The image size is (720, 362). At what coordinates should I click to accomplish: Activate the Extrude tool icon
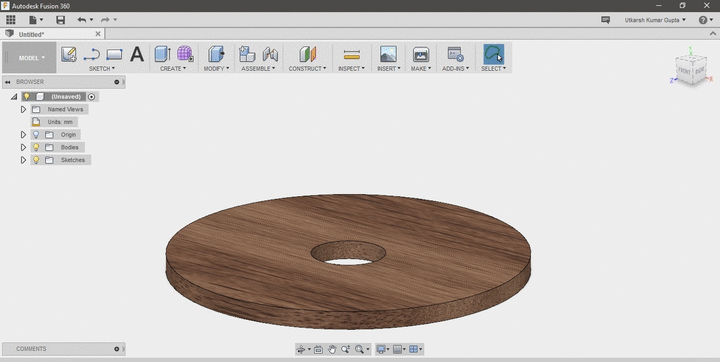[163, 54]
